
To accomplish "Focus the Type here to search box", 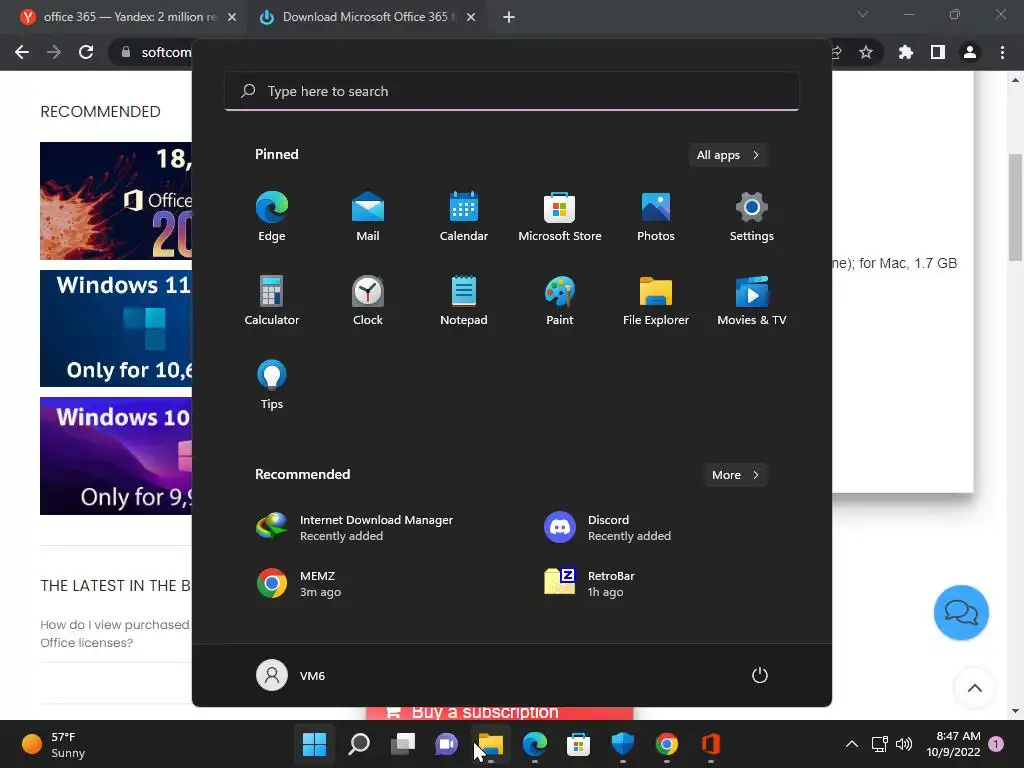I will coord(512,91).
